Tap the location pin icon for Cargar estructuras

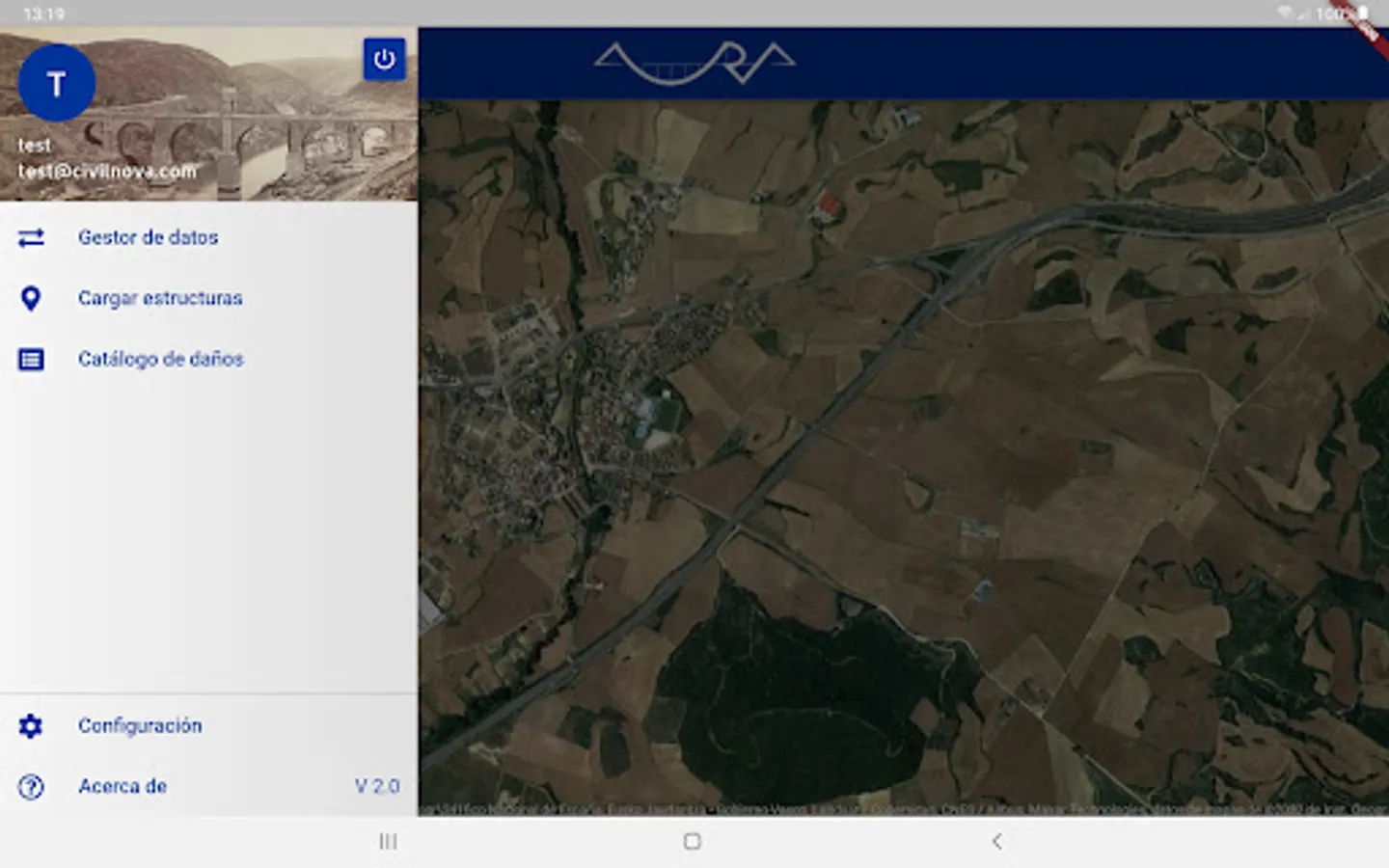click(x=31, y=299)
